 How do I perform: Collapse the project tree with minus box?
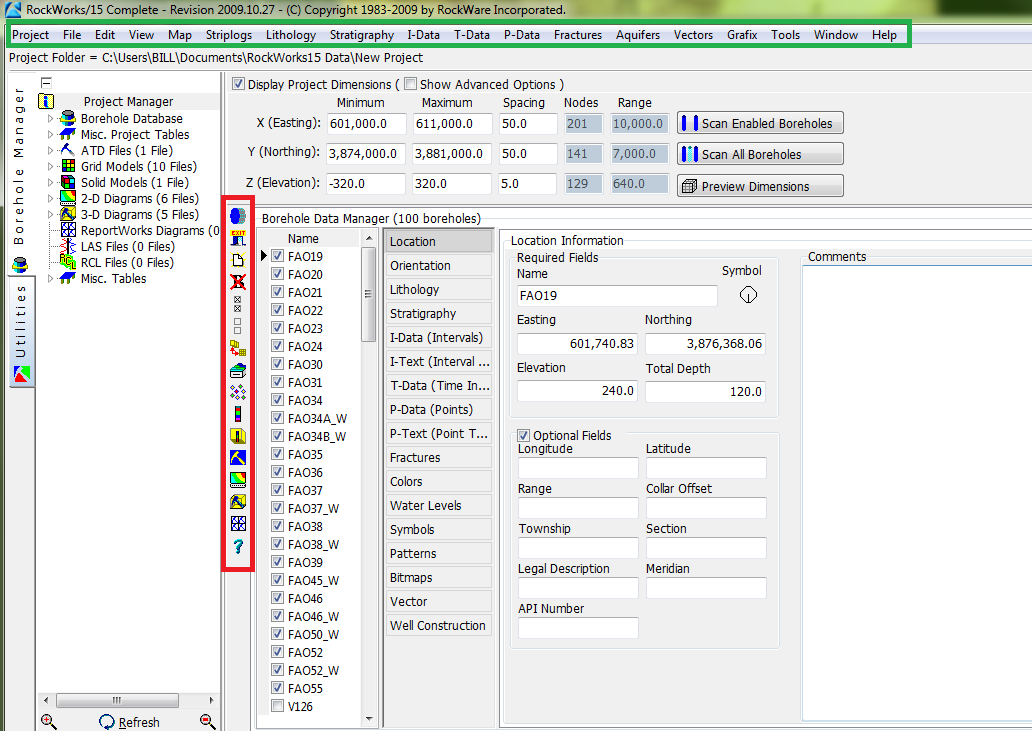pyautogui.click(x=46, y=82)
